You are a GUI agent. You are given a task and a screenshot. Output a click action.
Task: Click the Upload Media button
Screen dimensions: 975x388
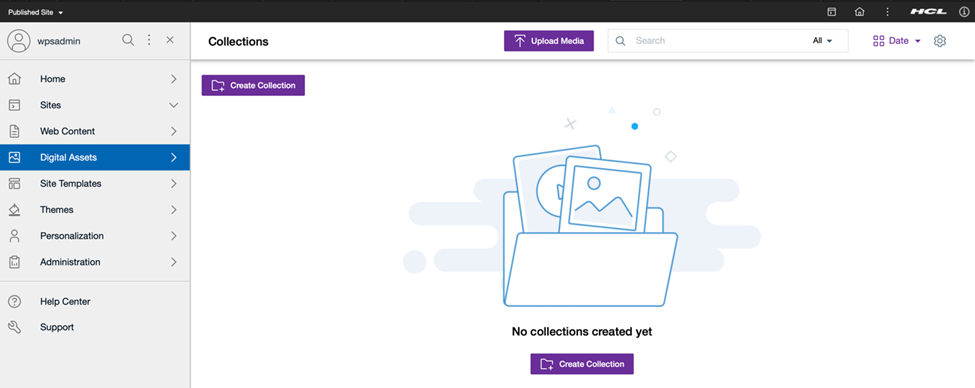point(549,41)
